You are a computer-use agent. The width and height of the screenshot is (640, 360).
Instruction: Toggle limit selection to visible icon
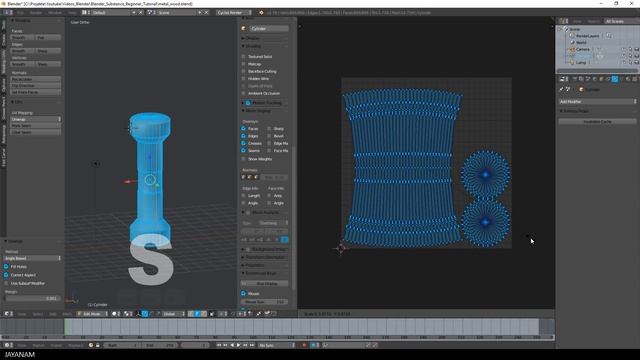212,314
